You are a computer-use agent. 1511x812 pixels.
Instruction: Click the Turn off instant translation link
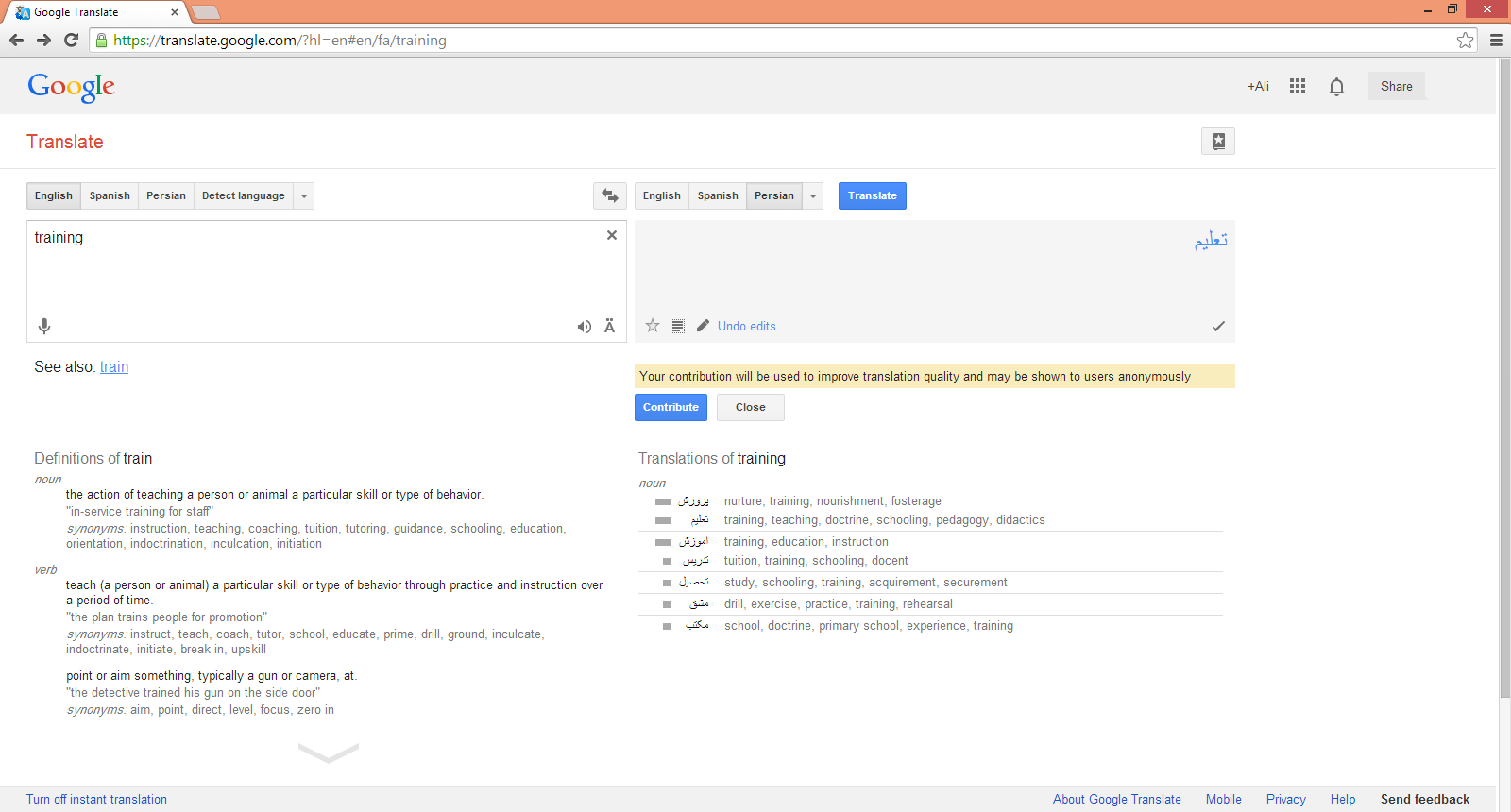96,799
